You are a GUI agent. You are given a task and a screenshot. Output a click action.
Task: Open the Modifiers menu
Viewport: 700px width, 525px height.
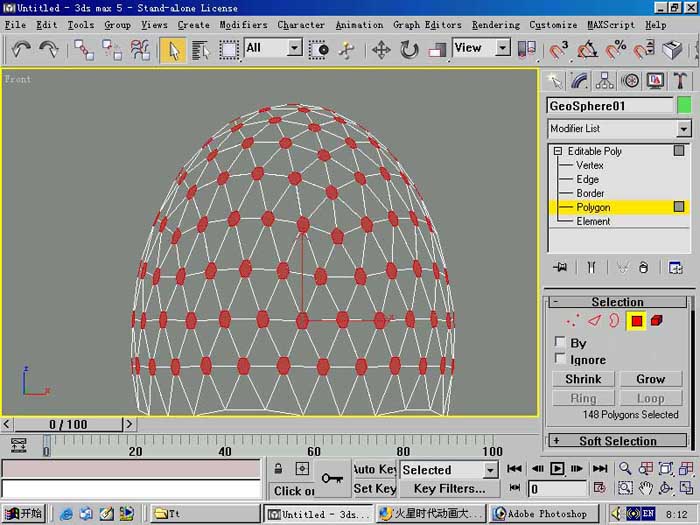tap(243, 25)
